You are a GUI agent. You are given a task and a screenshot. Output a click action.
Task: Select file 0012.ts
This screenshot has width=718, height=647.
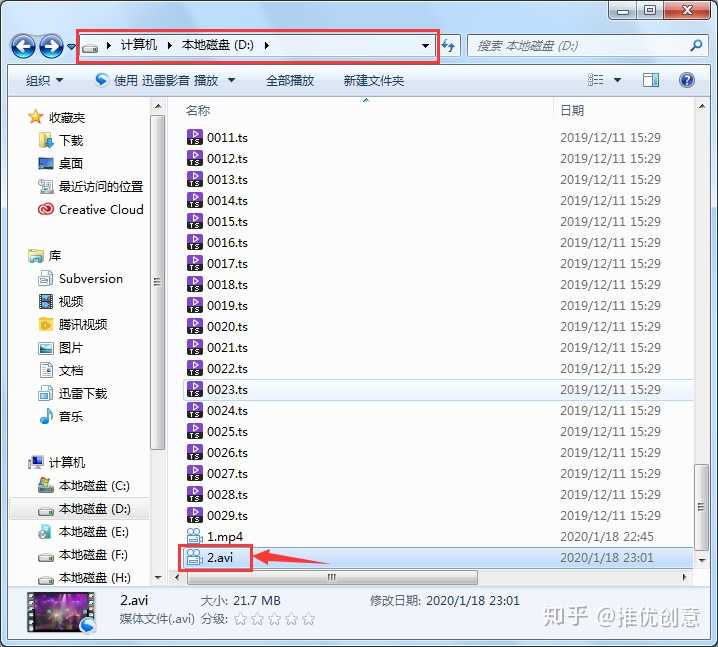point(227,158)
